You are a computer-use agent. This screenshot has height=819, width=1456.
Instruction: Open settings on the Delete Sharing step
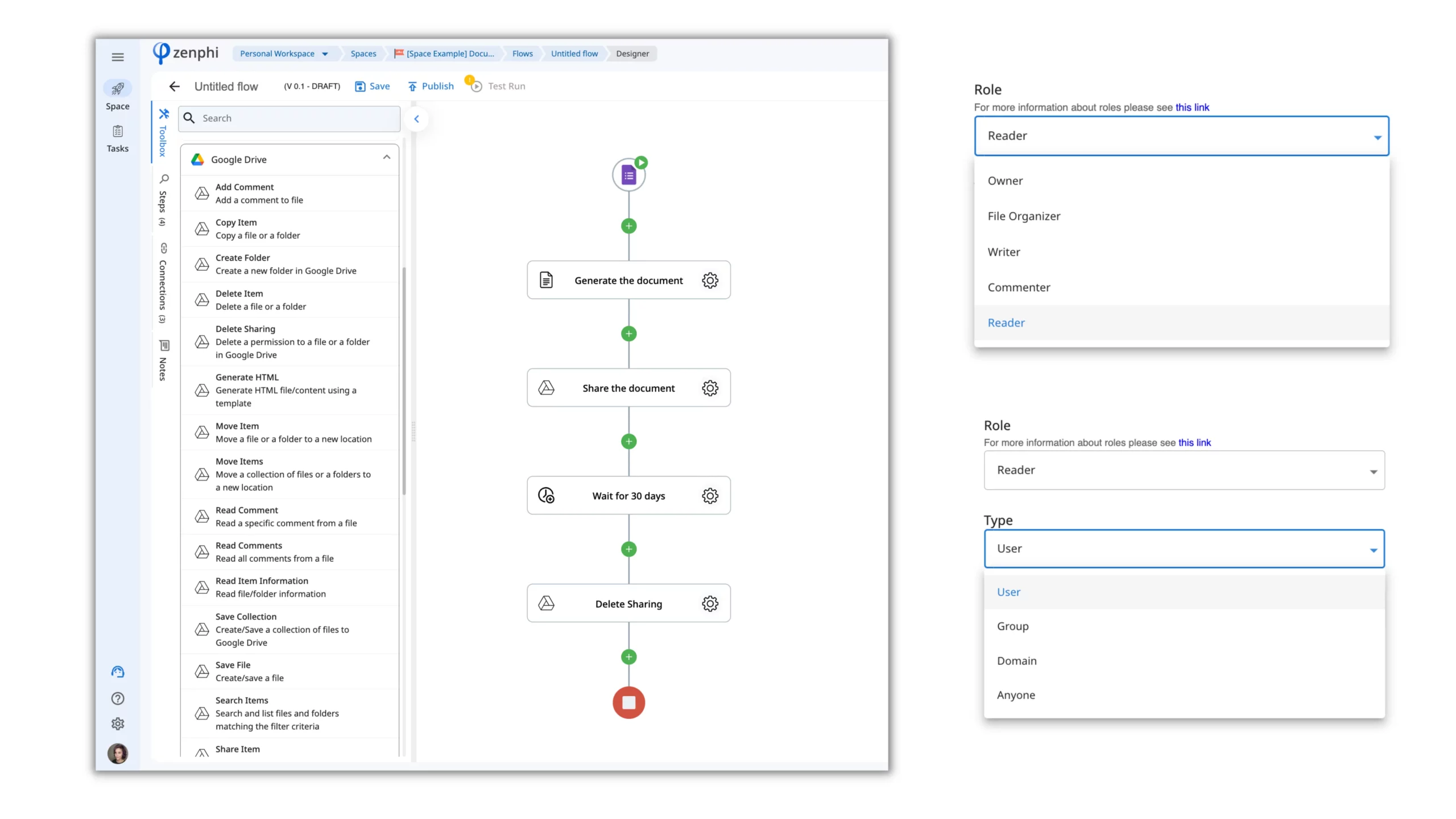tap(710, 603)
